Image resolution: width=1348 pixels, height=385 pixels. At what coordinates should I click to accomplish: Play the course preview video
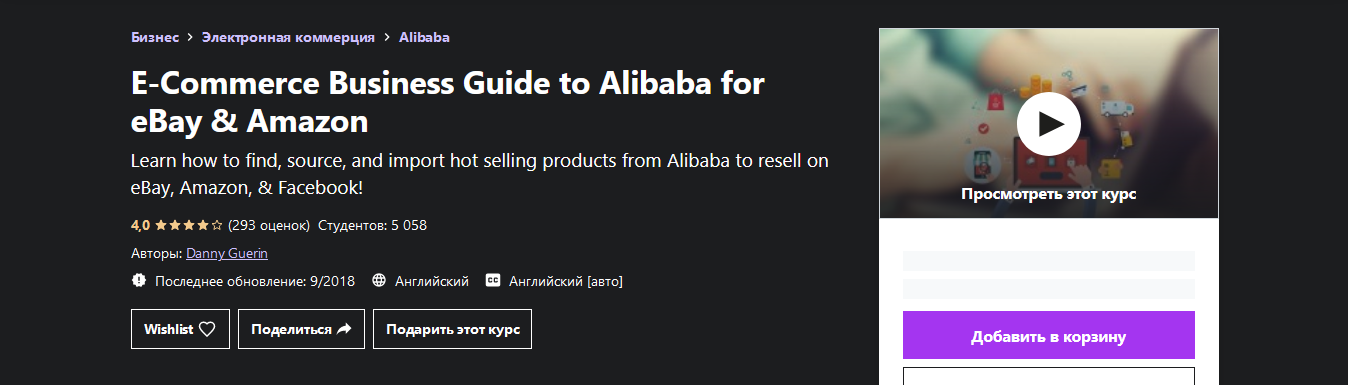click(x=1049, y=124)
